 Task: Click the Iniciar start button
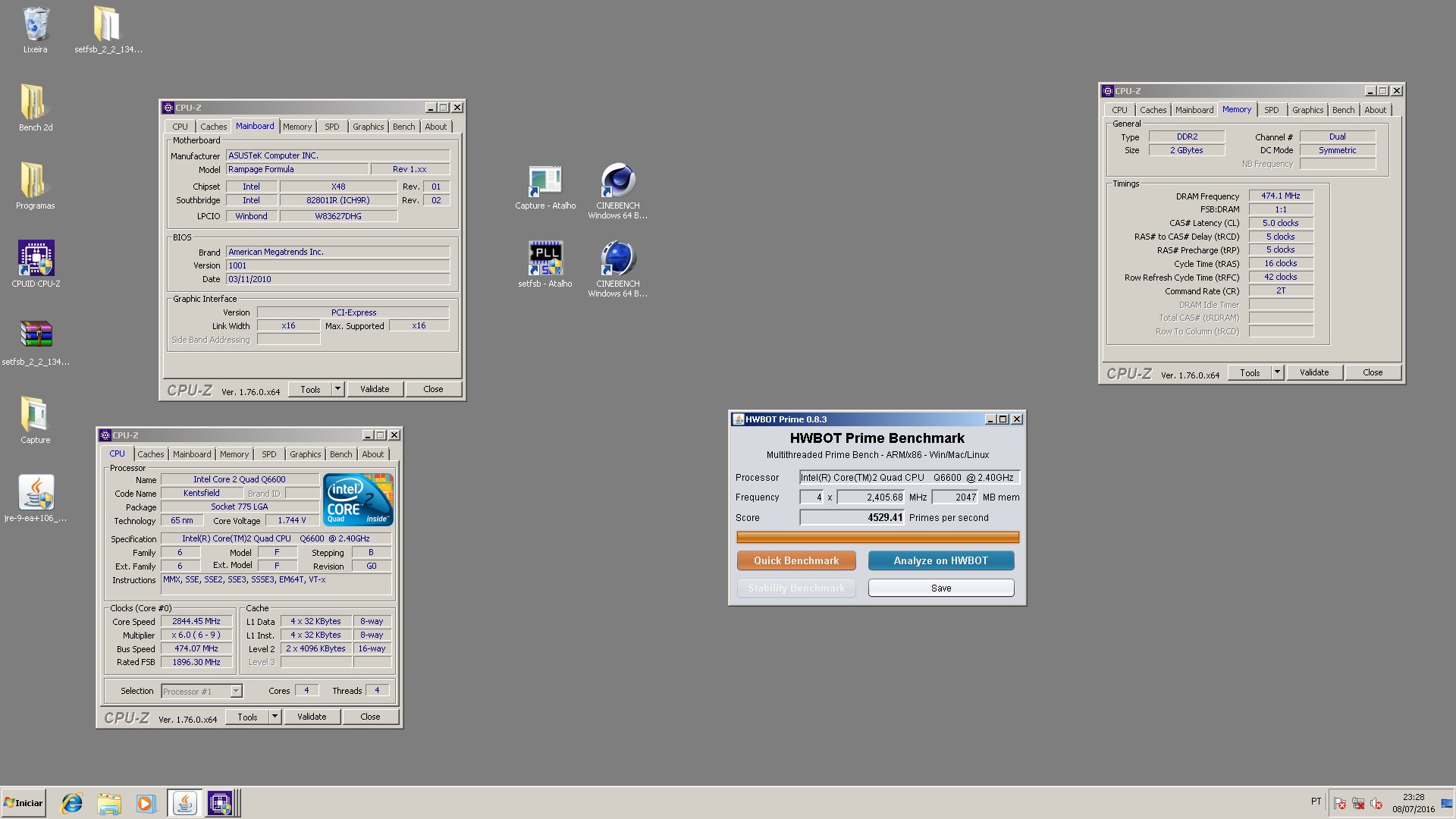click(x=24, y=803)
